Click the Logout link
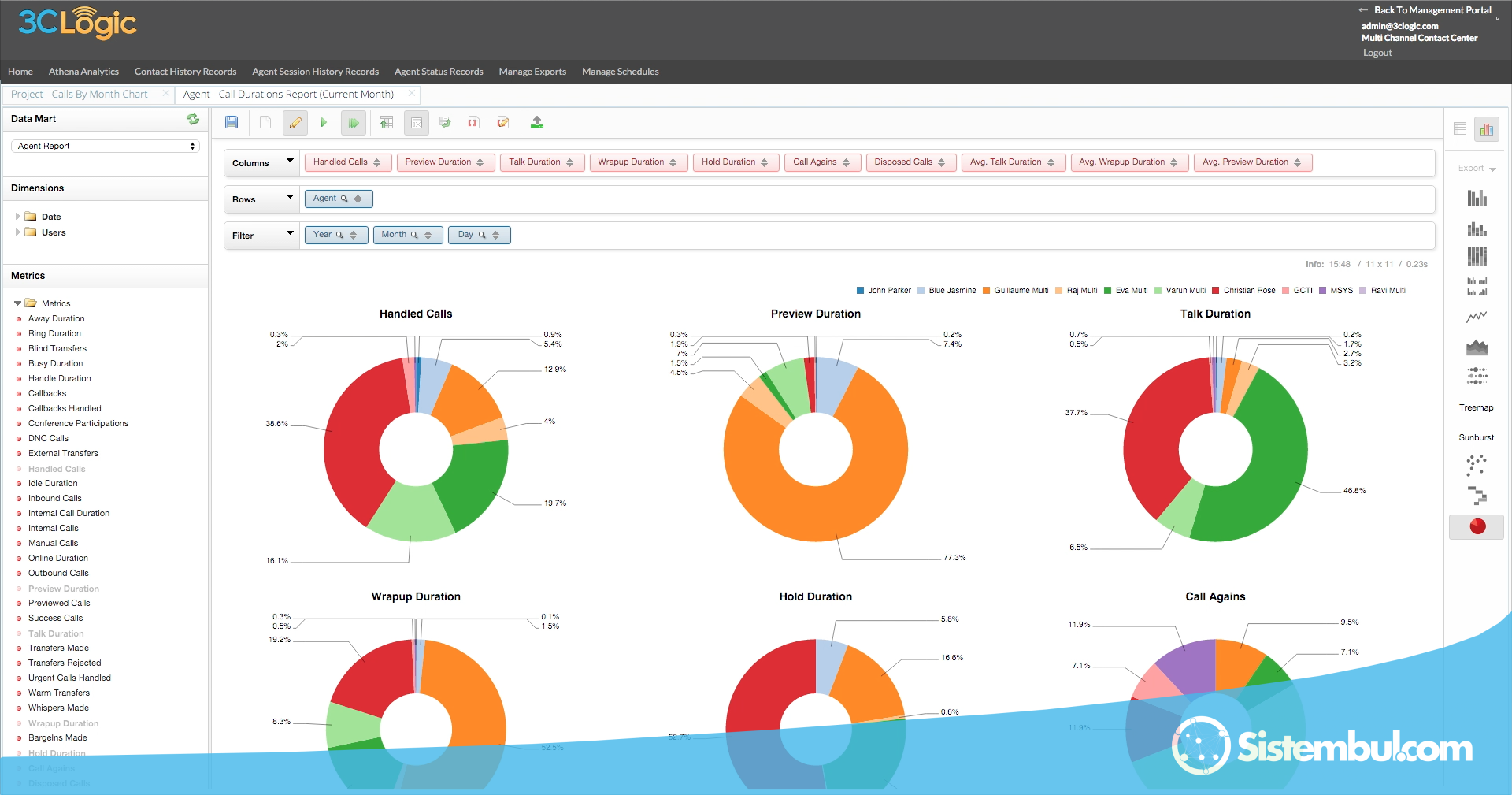The width and height of the screenshot is (1512, 795). tap(1377, 53)
